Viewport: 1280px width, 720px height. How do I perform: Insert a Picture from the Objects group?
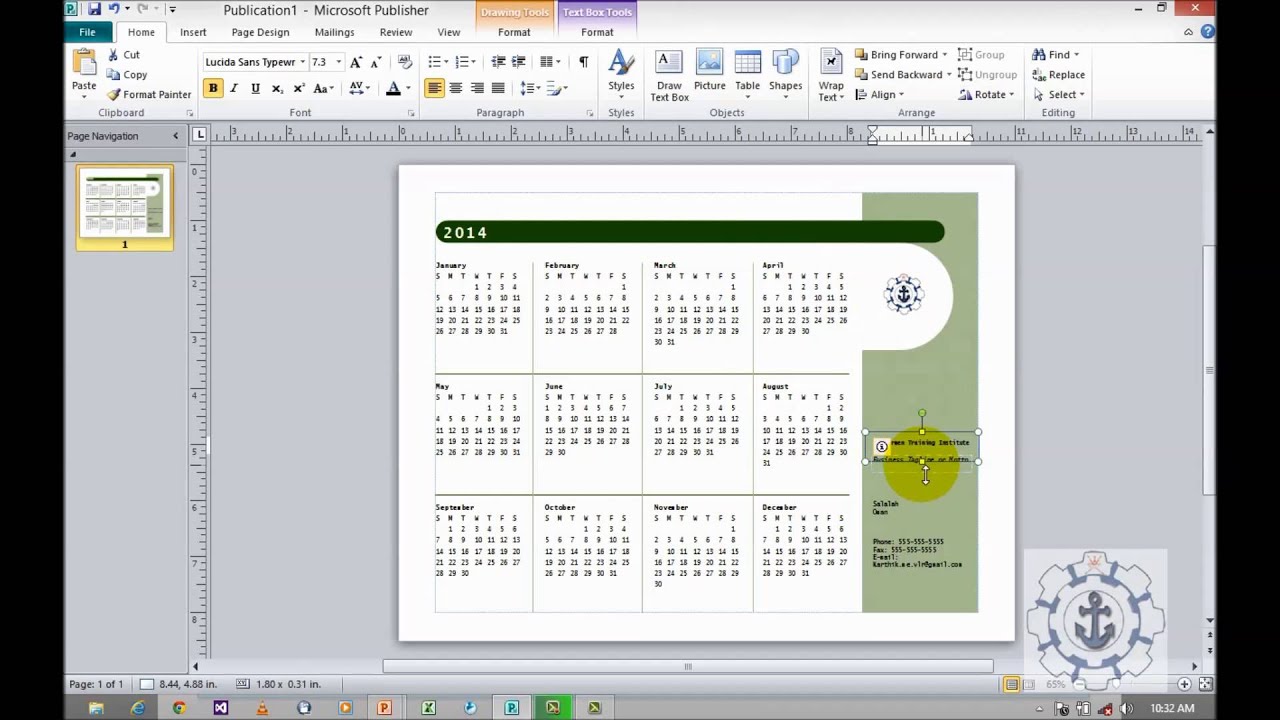click(x=709, y=70)
